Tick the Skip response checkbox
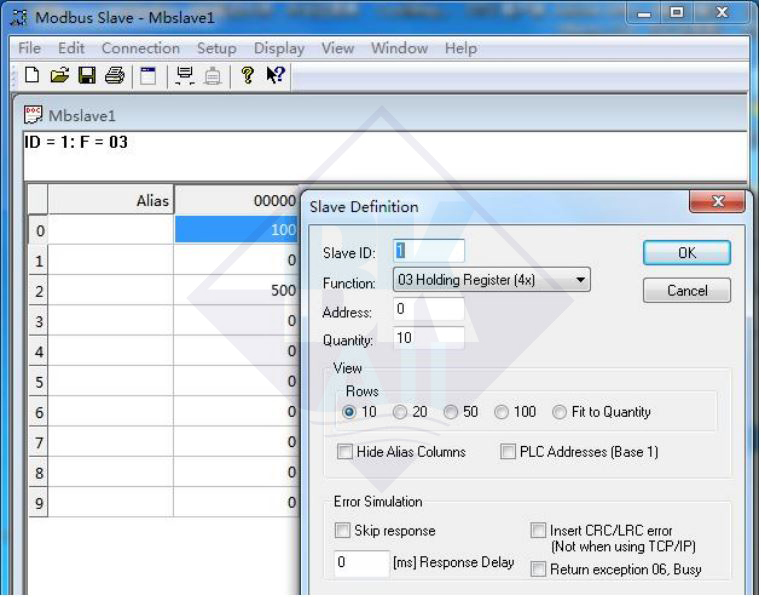The height and width of the screenshot is (597, 761). pyautogui.click(x=342, y=531)
